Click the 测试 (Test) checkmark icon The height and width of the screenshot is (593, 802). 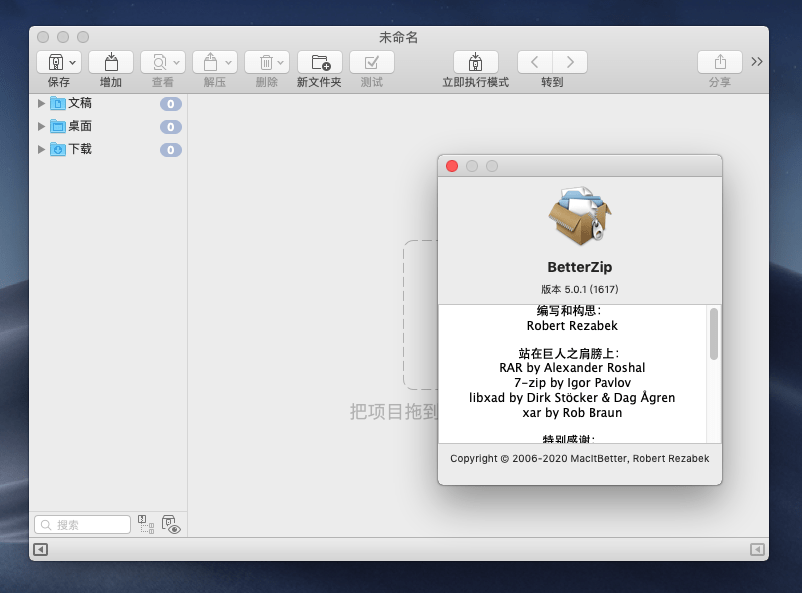tap(372, 62)
